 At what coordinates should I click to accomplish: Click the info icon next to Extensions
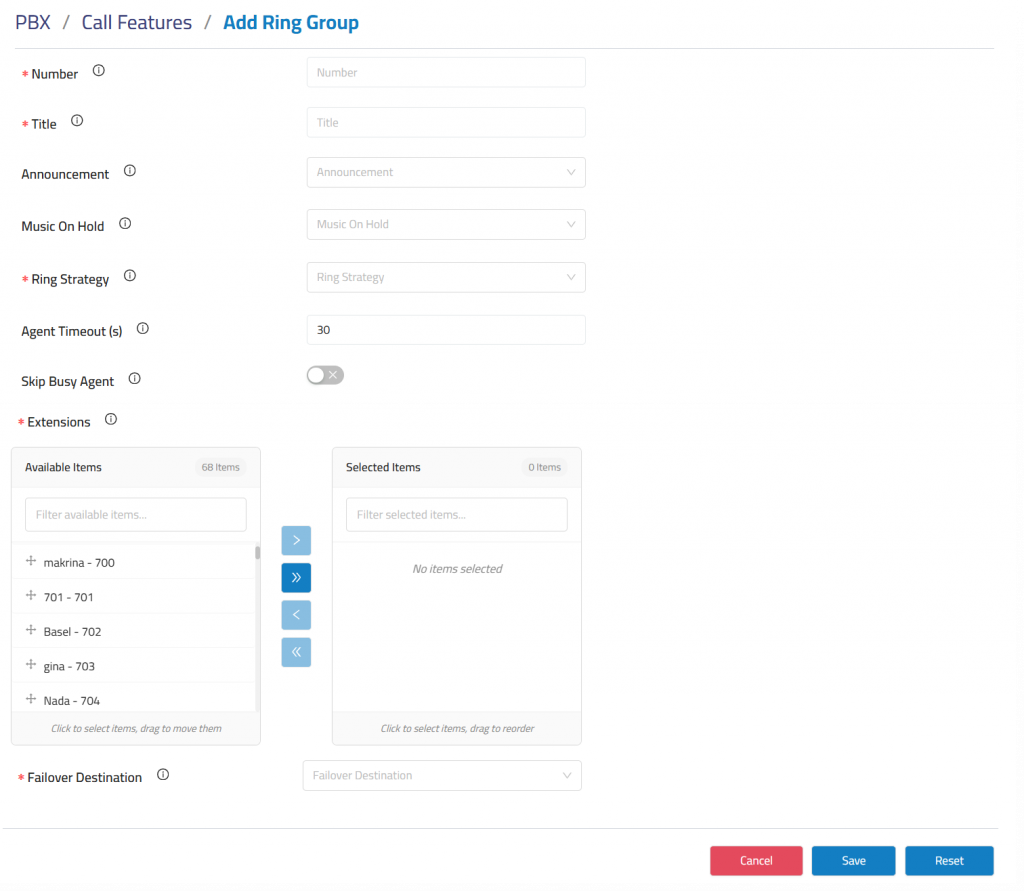pyautogui.click(x=111, y=420)
